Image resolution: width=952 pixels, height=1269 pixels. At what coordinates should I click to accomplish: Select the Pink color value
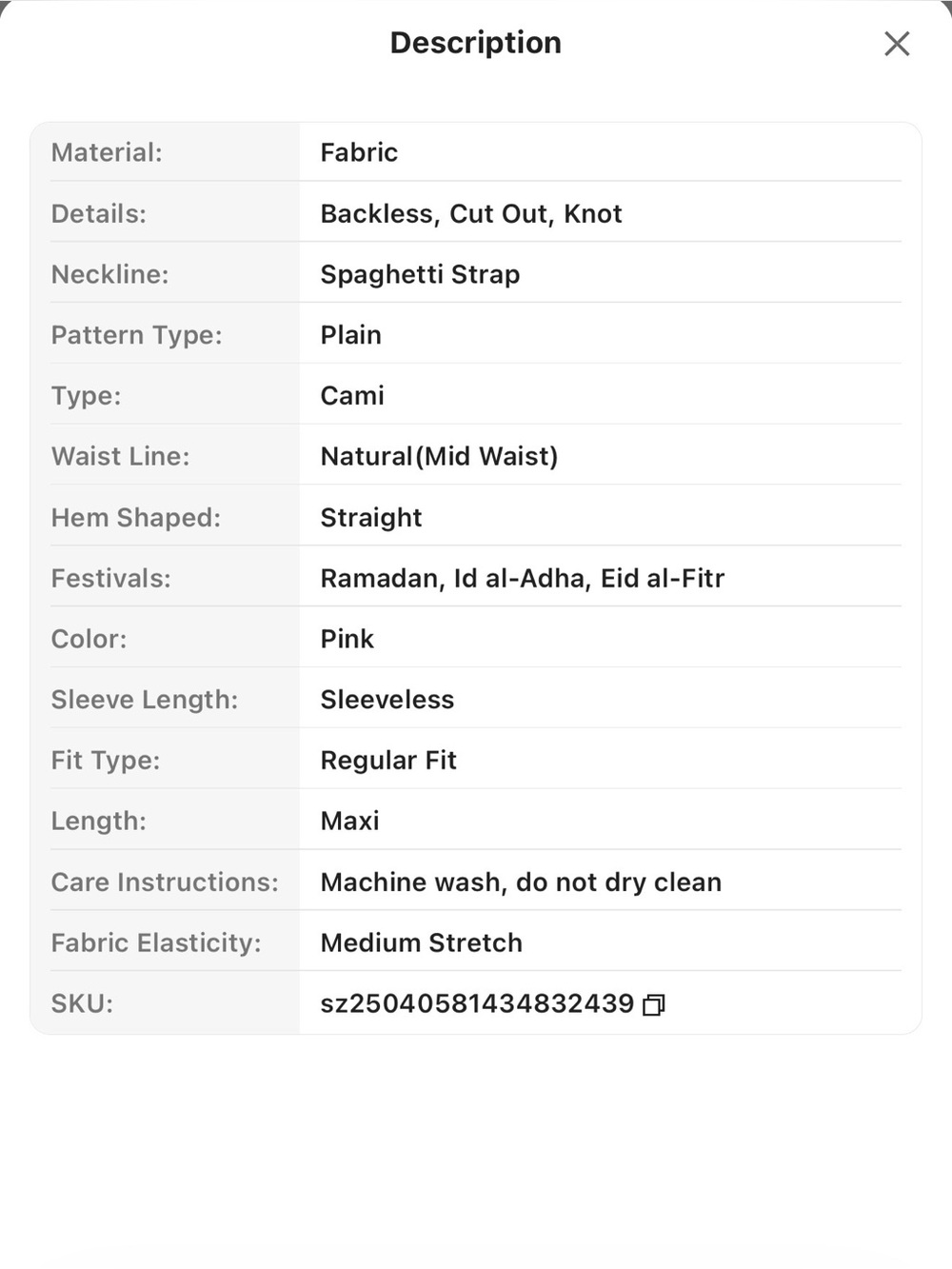pos(347,639)
